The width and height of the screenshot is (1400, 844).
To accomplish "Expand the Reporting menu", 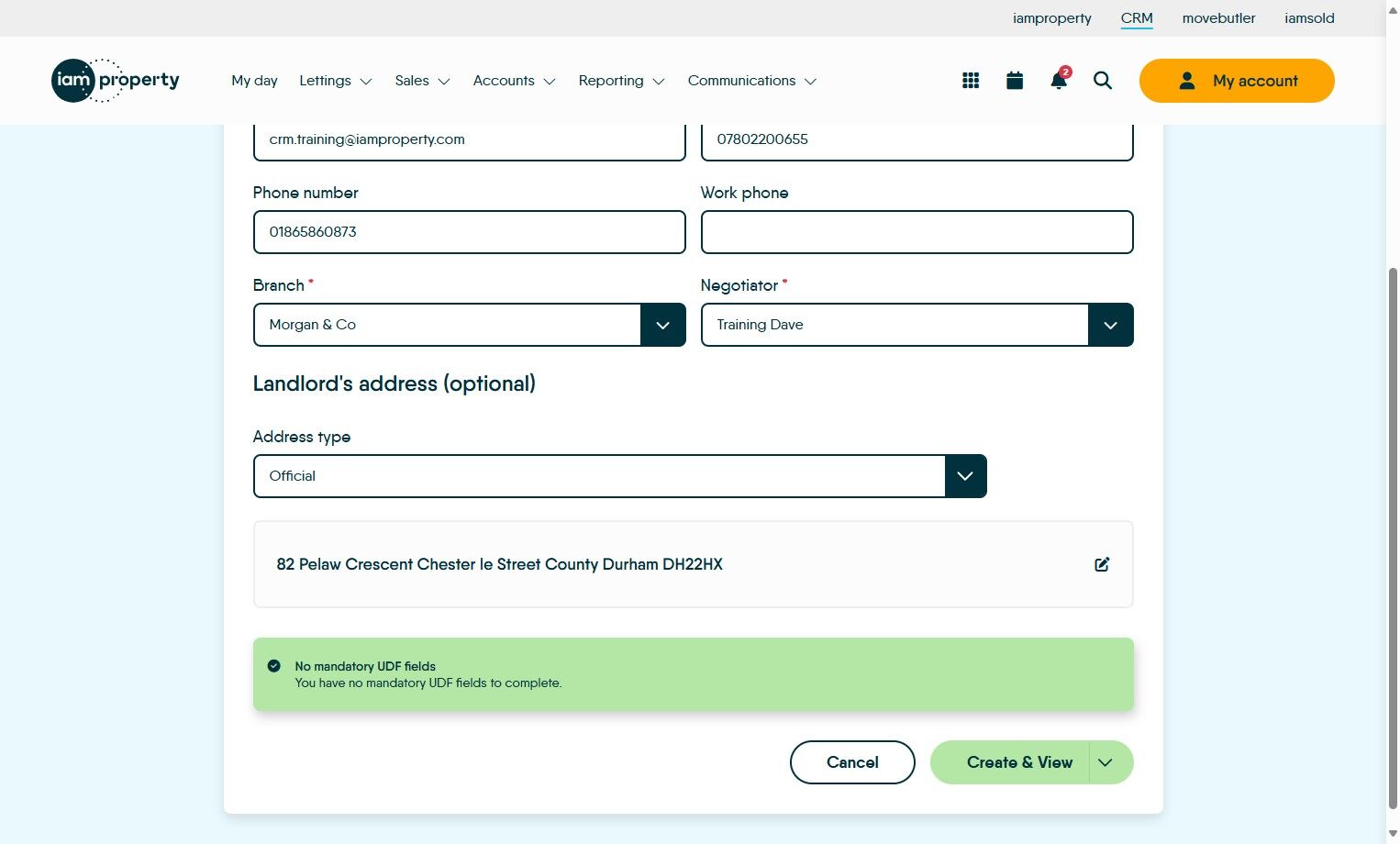I will 621,81.
